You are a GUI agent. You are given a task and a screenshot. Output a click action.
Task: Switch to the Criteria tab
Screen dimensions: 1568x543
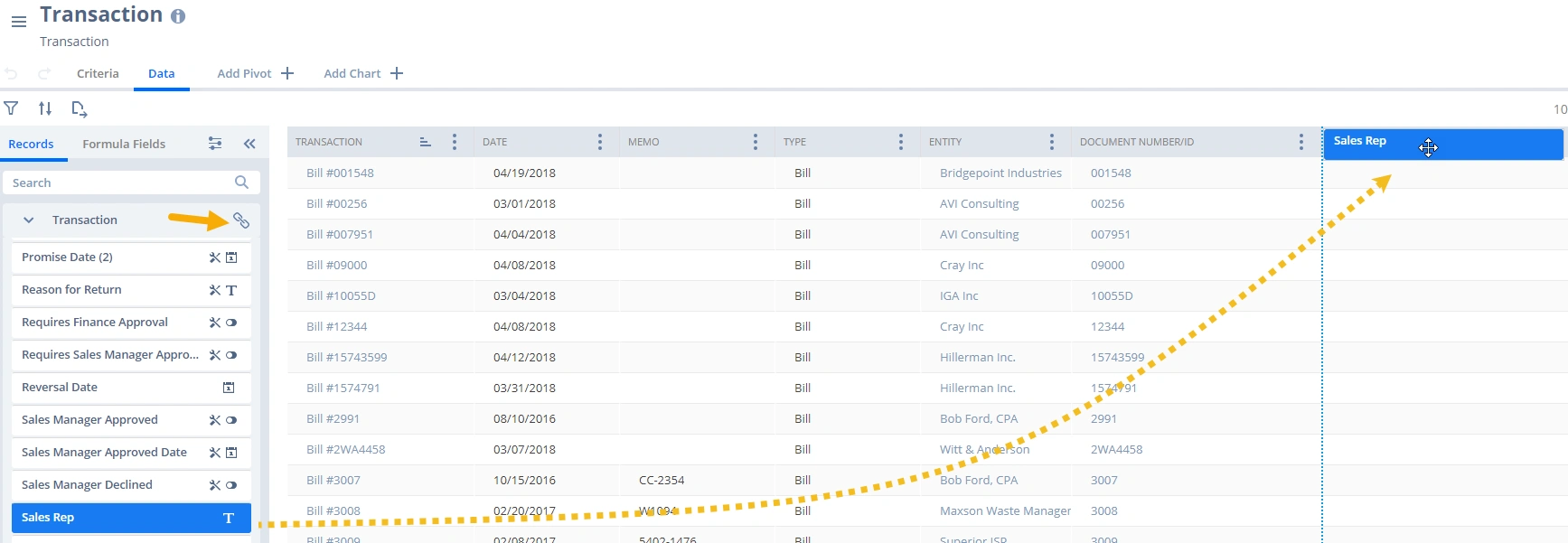click(98, 73)
